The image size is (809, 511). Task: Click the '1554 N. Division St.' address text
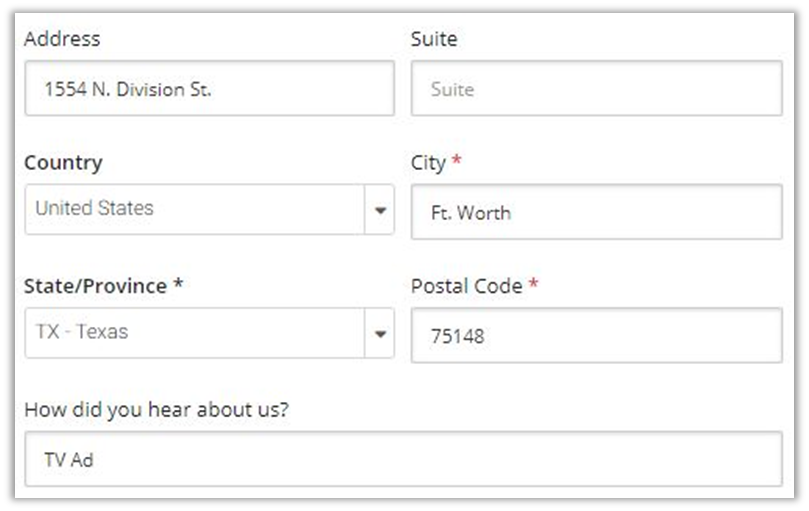pyautogui.click(x=128, y=89)
